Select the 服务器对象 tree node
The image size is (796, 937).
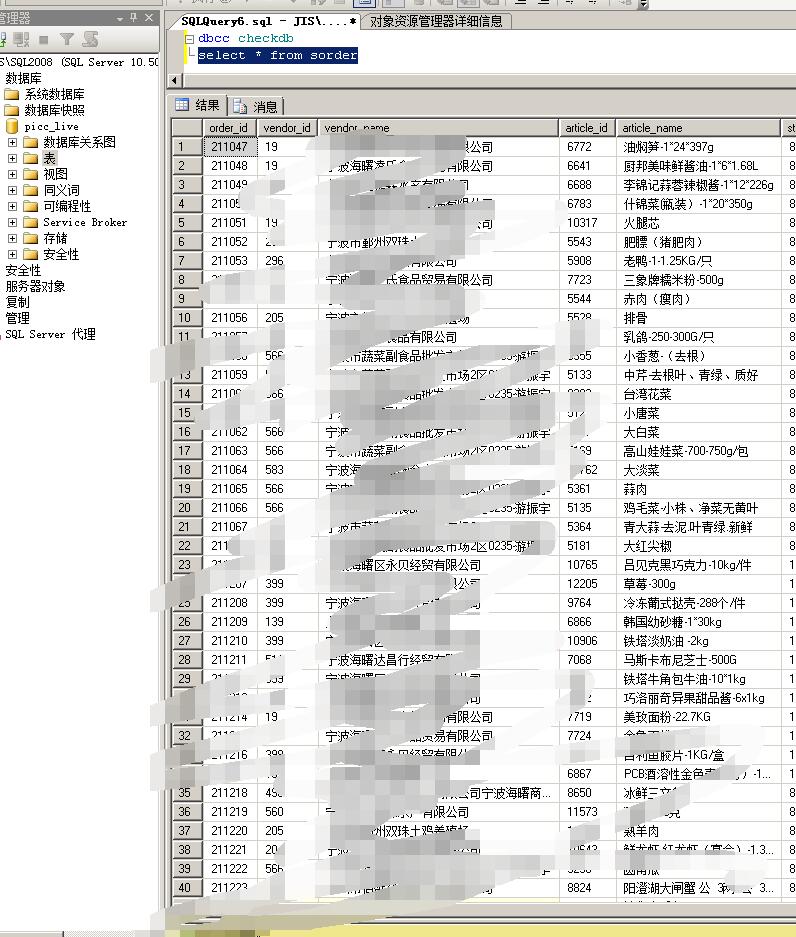[x=35, y=286]
